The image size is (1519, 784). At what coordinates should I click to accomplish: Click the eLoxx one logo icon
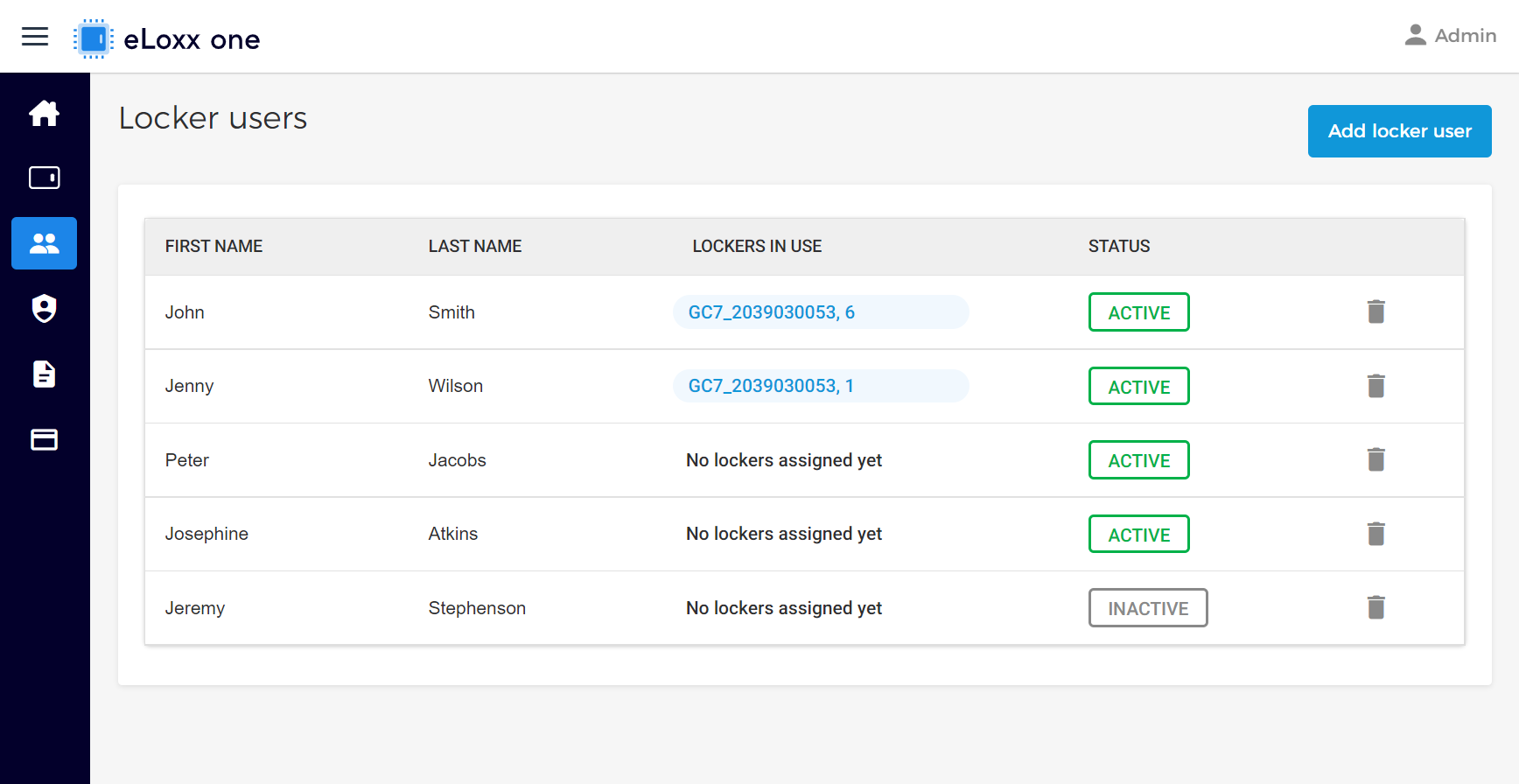pos(93,38)
